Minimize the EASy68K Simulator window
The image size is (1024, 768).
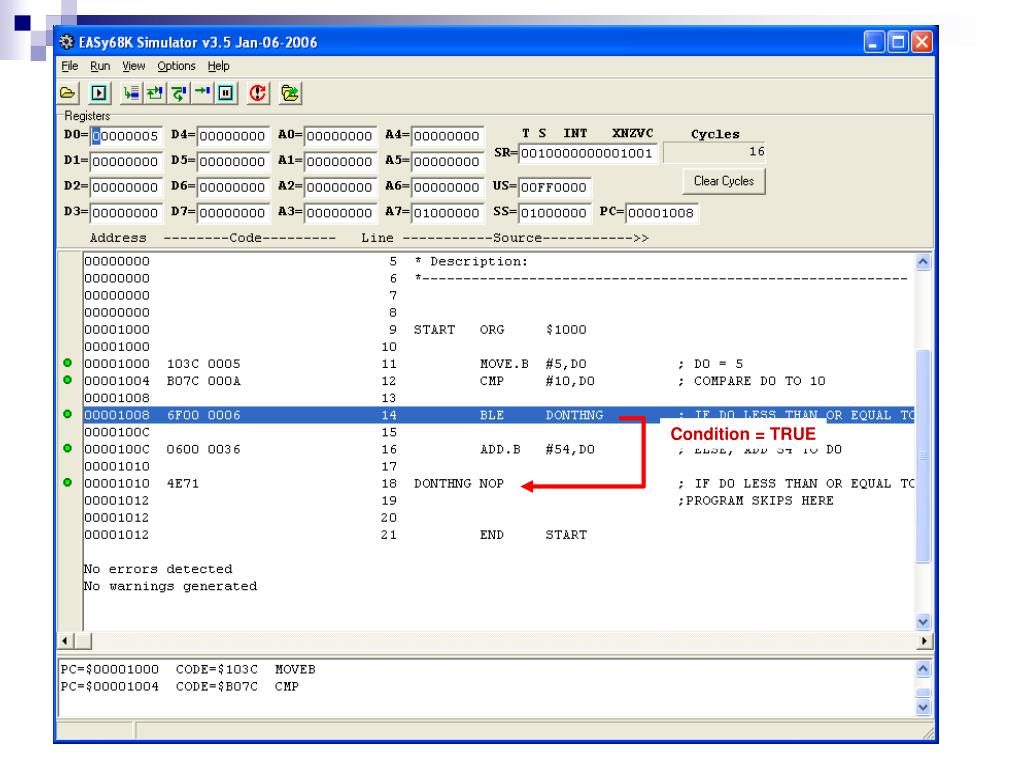click(x=874, y=42)
